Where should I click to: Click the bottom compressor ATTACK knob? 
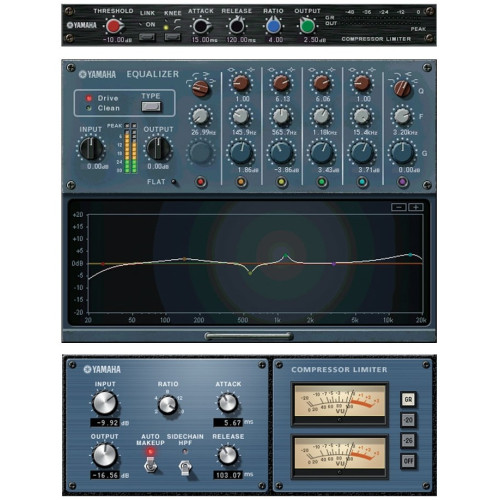(x=228, y=403)
